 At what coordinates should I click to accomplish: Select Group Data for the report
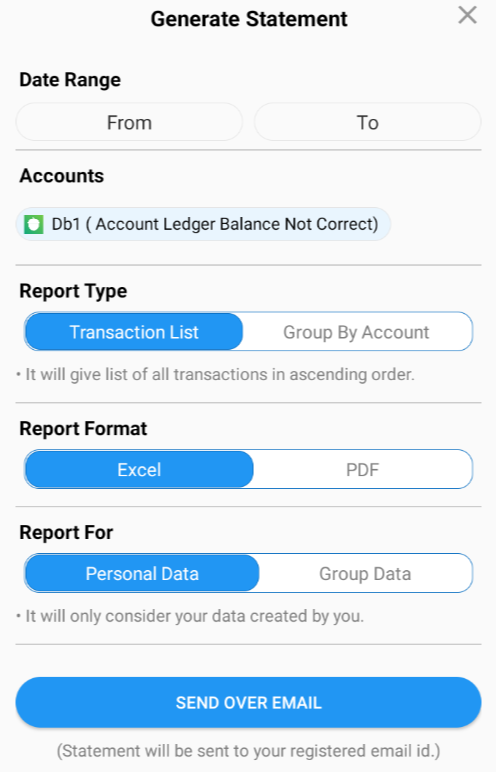[x=365, y=574]
